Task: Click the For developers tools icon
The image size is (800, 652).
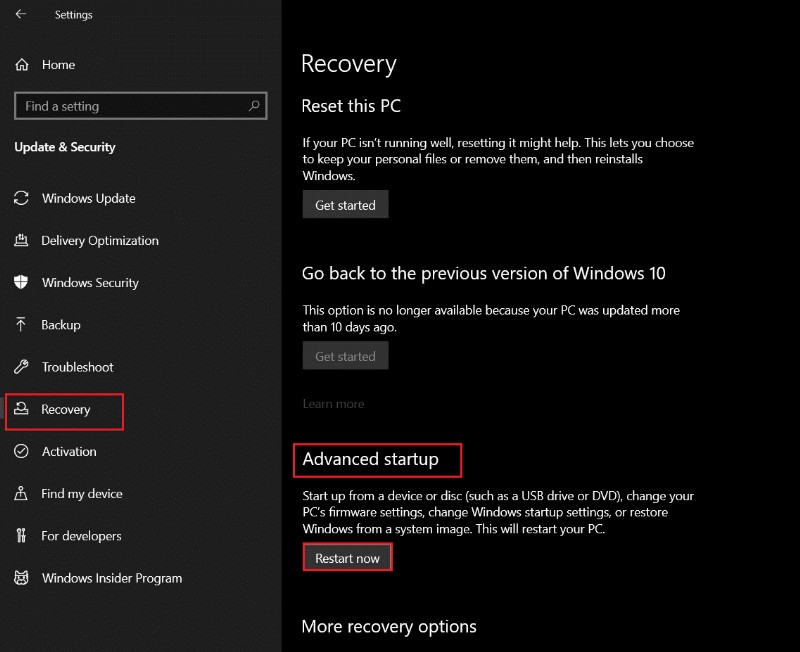Action: pyautogui.click(x=21, y=535)
